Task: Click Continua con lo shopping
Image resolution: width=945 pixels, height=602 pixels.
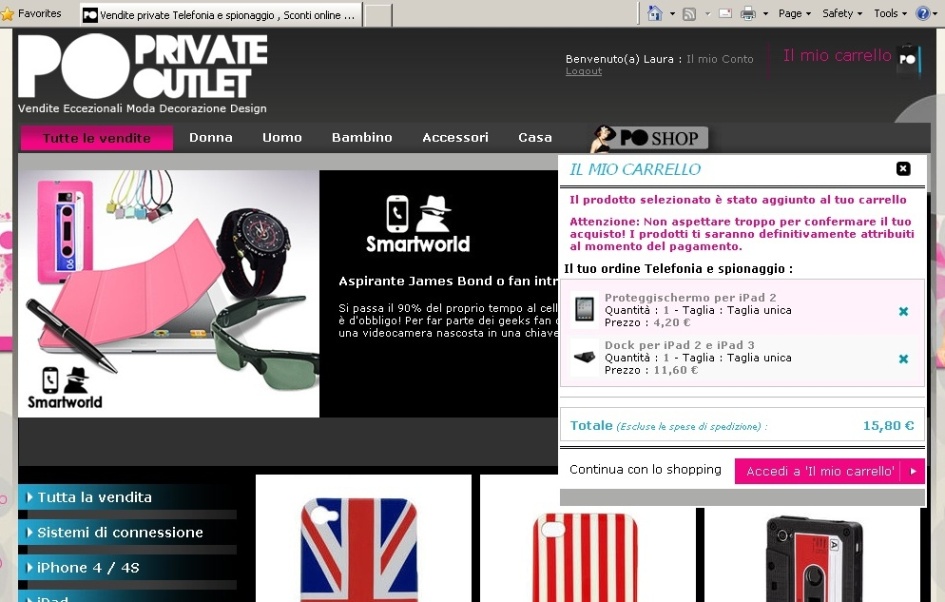Action: click(x=645, y=469)
